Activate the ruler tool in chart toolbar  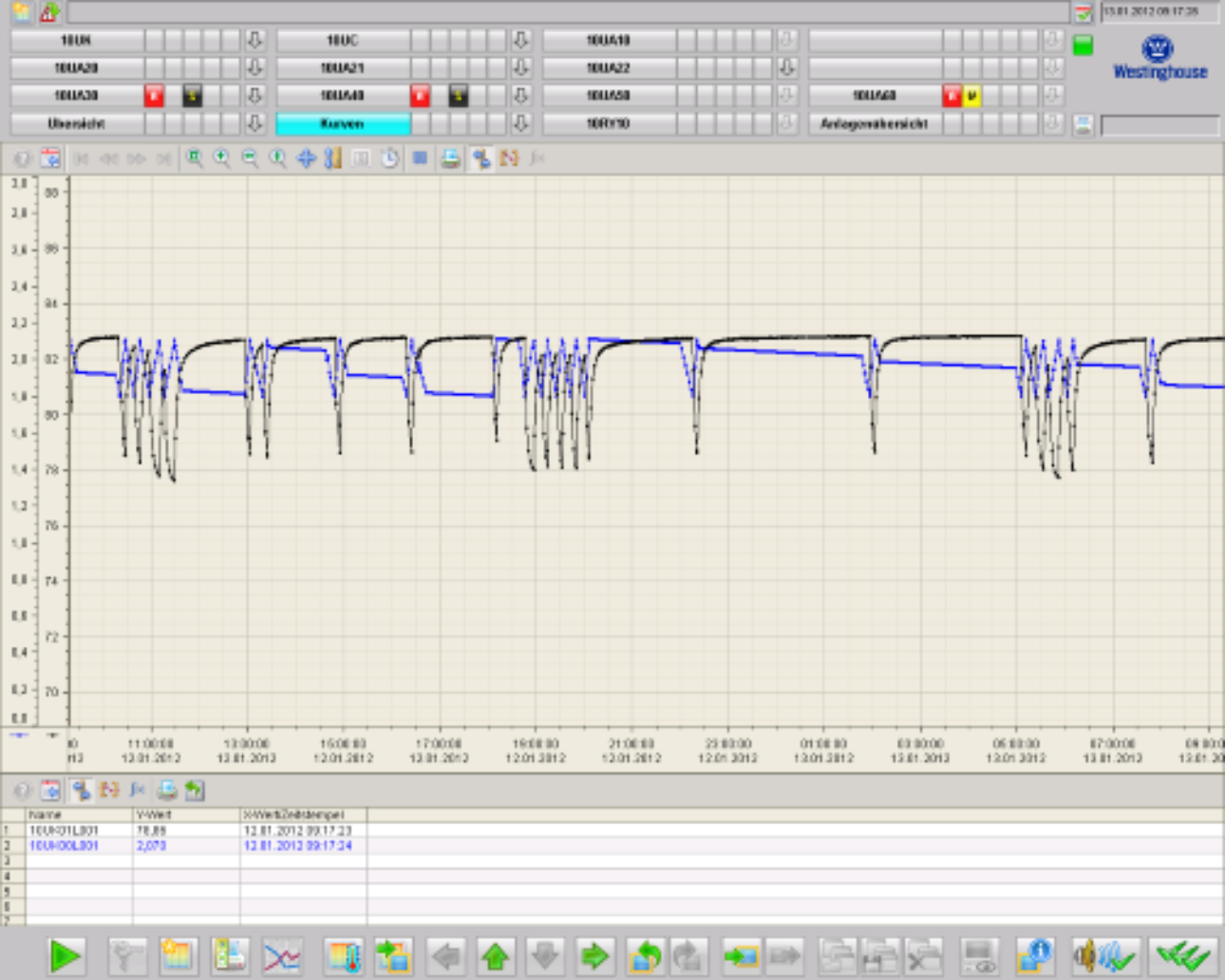(x=332, y=159)
